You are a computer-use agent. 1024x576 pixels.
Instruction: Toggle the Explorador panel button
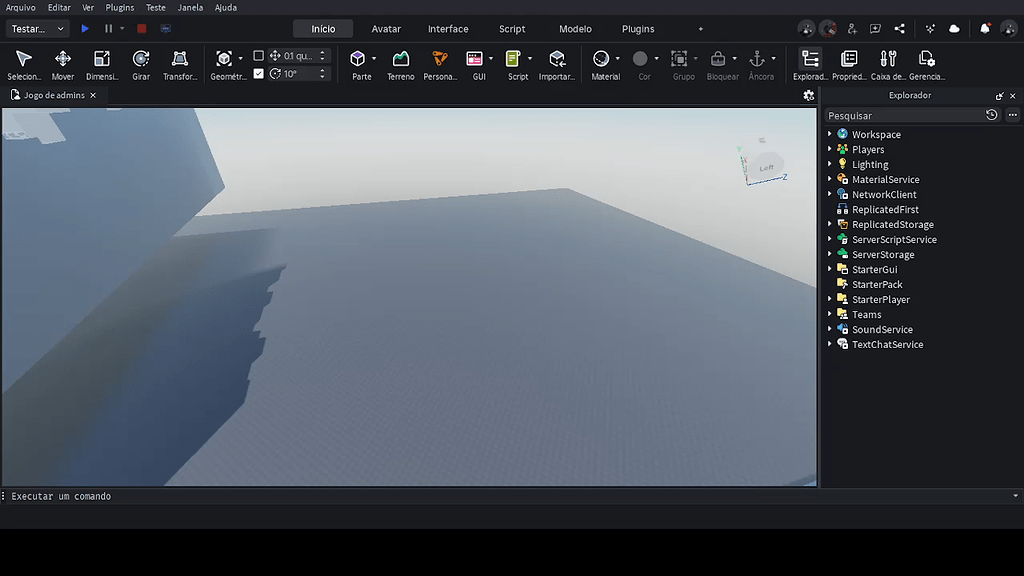pos(810,65)
